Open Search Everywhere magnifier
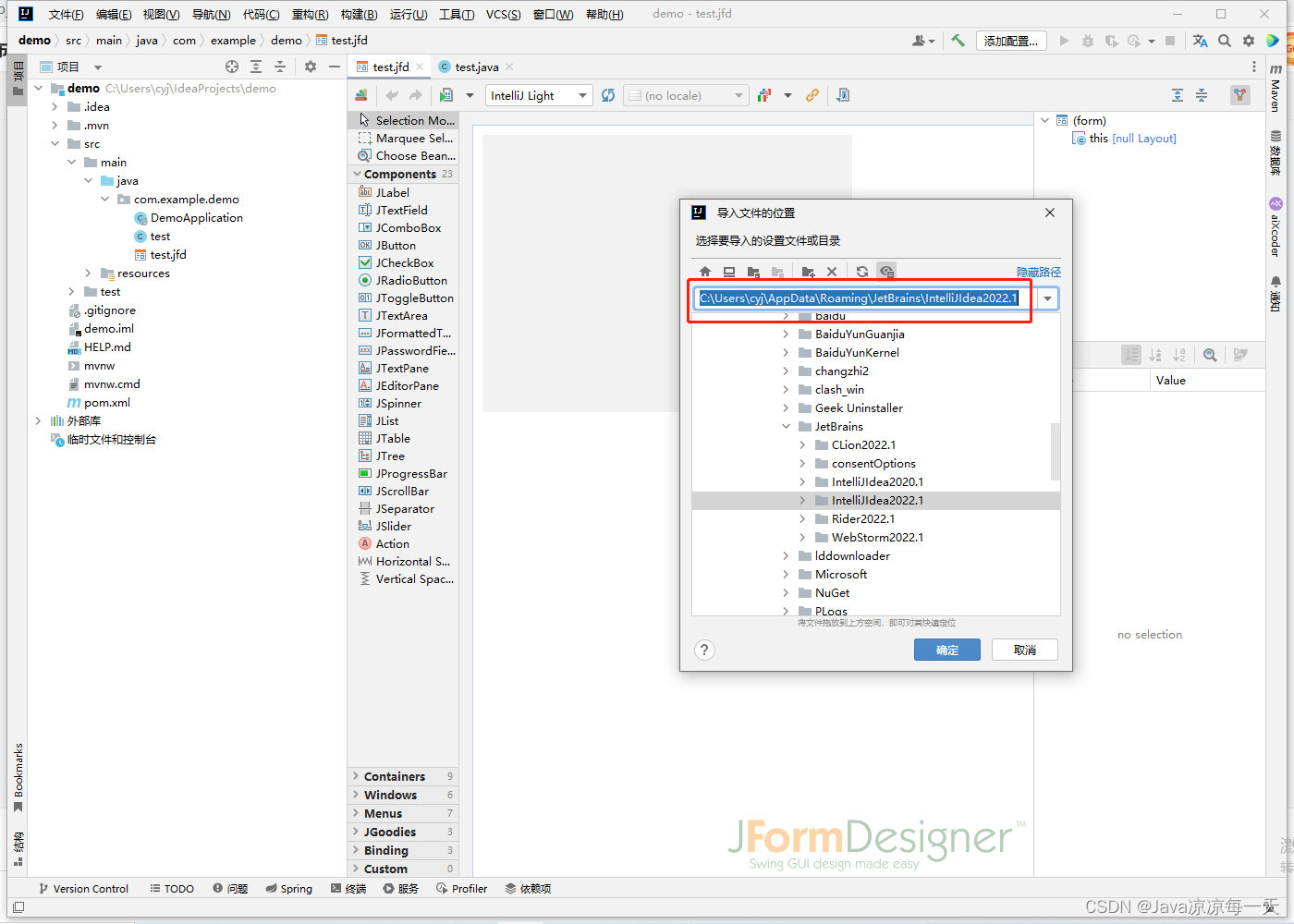 coord(1225,41)
